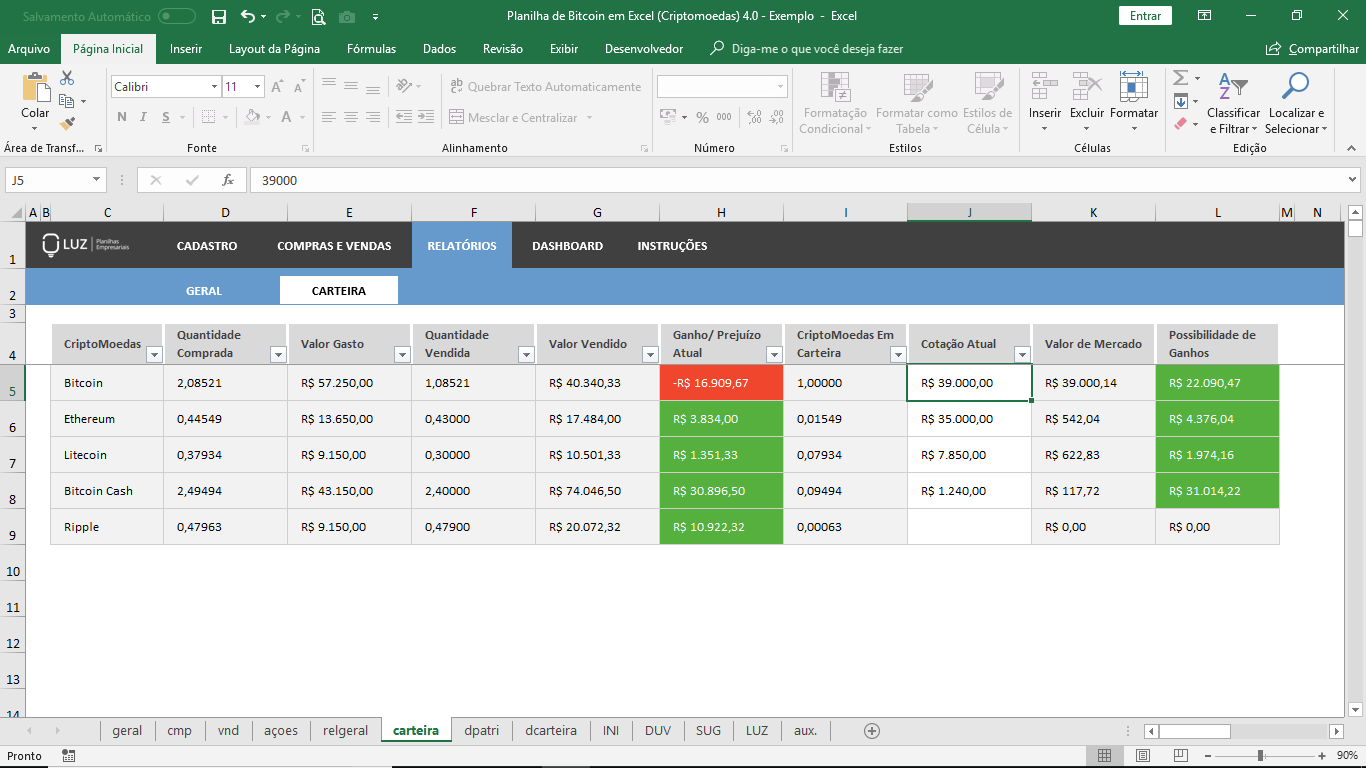Image resolution: width=1366 pixels, height=768 pixels.
Task: Click the Classificar e Filtrar icon
Action: click(1233, 87)
